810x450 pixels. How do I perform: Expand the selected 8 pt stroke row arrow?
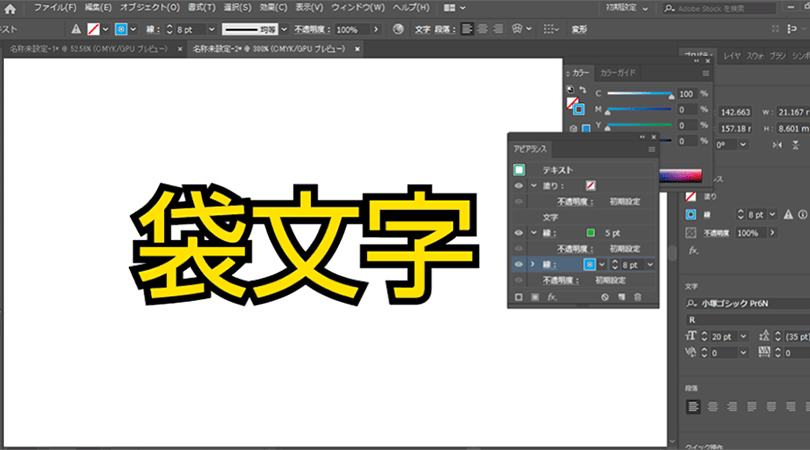pyautogui.click(x=532, y=264)
